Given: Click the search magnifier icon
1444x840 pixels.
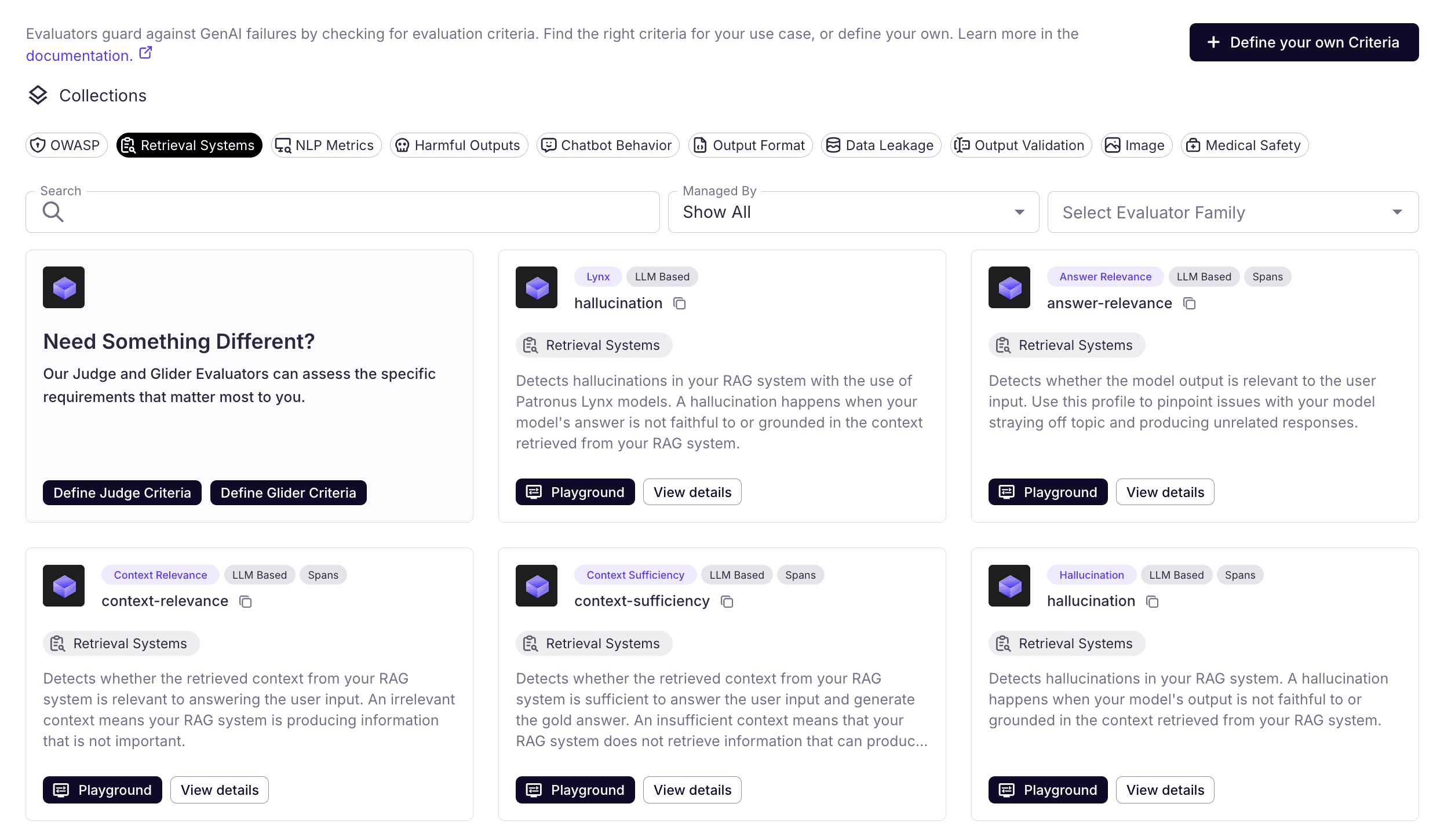Looking at the screenshot, I should 53,212.
